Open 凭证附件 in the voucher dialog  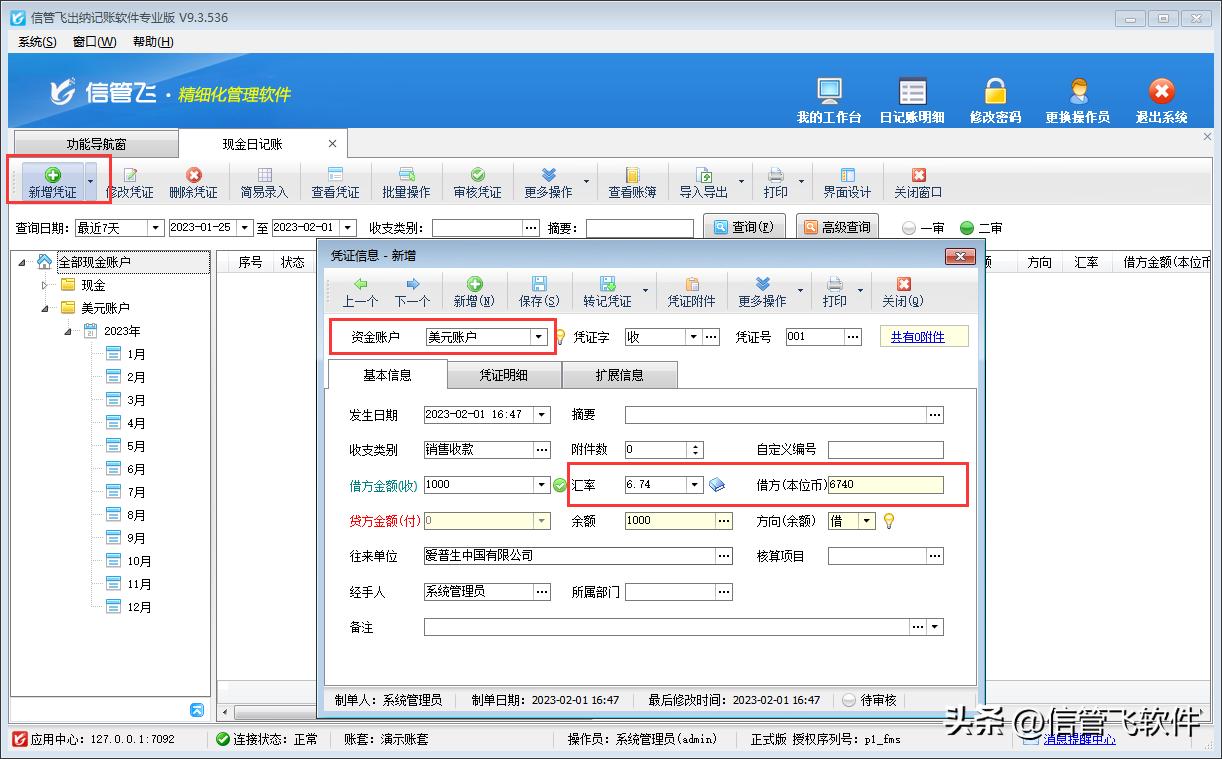pos(690,289)
